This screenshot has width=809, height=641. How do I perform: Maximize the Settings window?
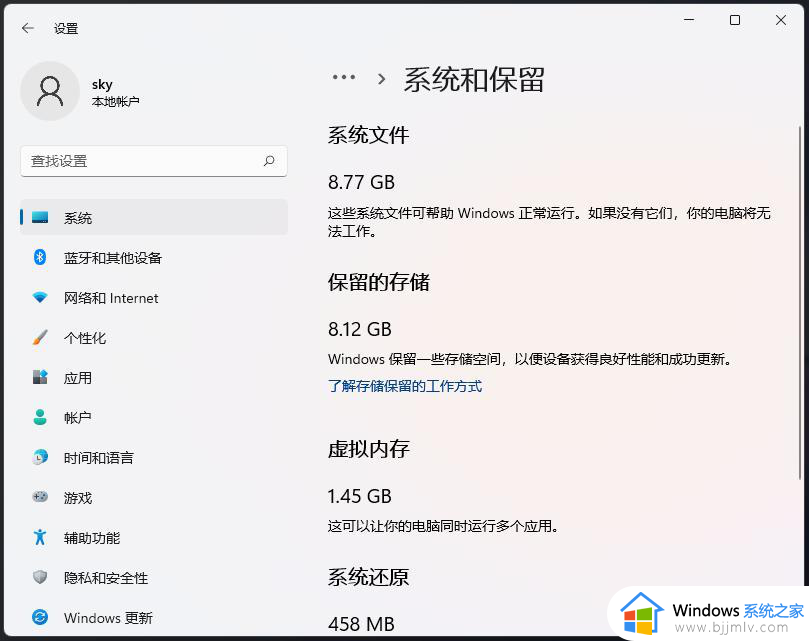tap(735, 20)
